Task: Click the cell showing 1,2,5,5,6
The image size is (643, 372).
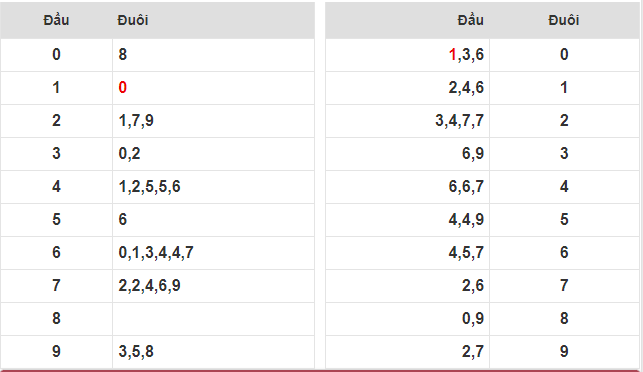Action: point(213,187)
